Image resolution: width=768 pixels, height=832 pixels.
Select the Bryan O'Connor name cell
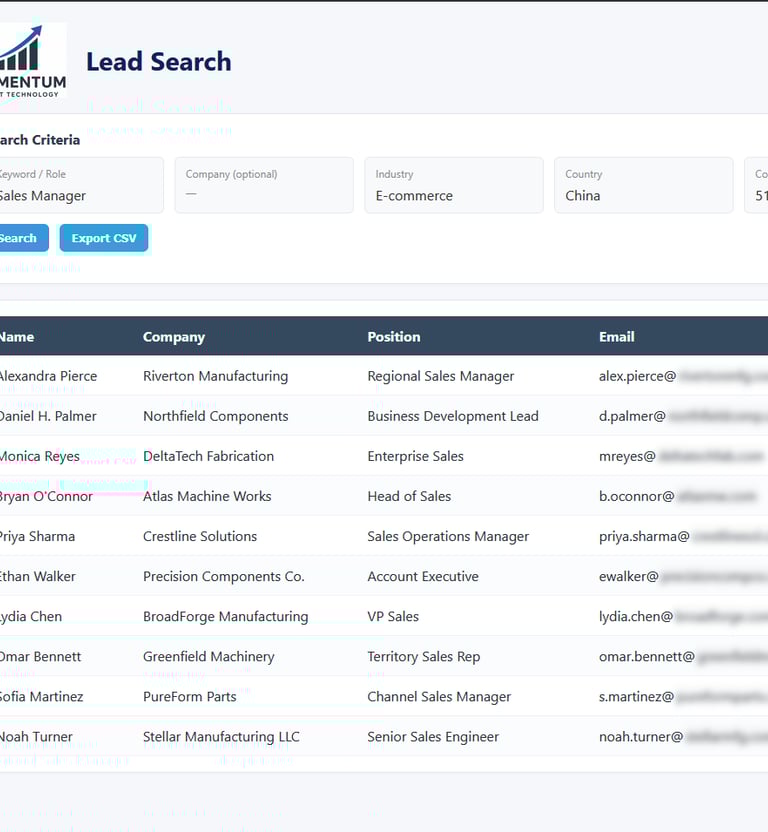(46, 496)
